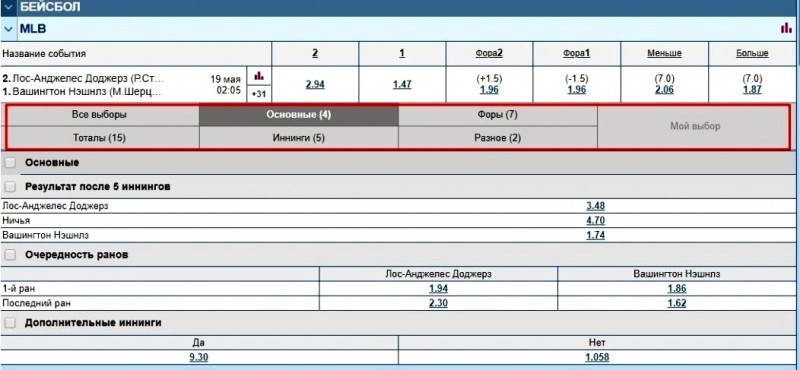Open match statistics icon beside 19 мая

point(259,76)
